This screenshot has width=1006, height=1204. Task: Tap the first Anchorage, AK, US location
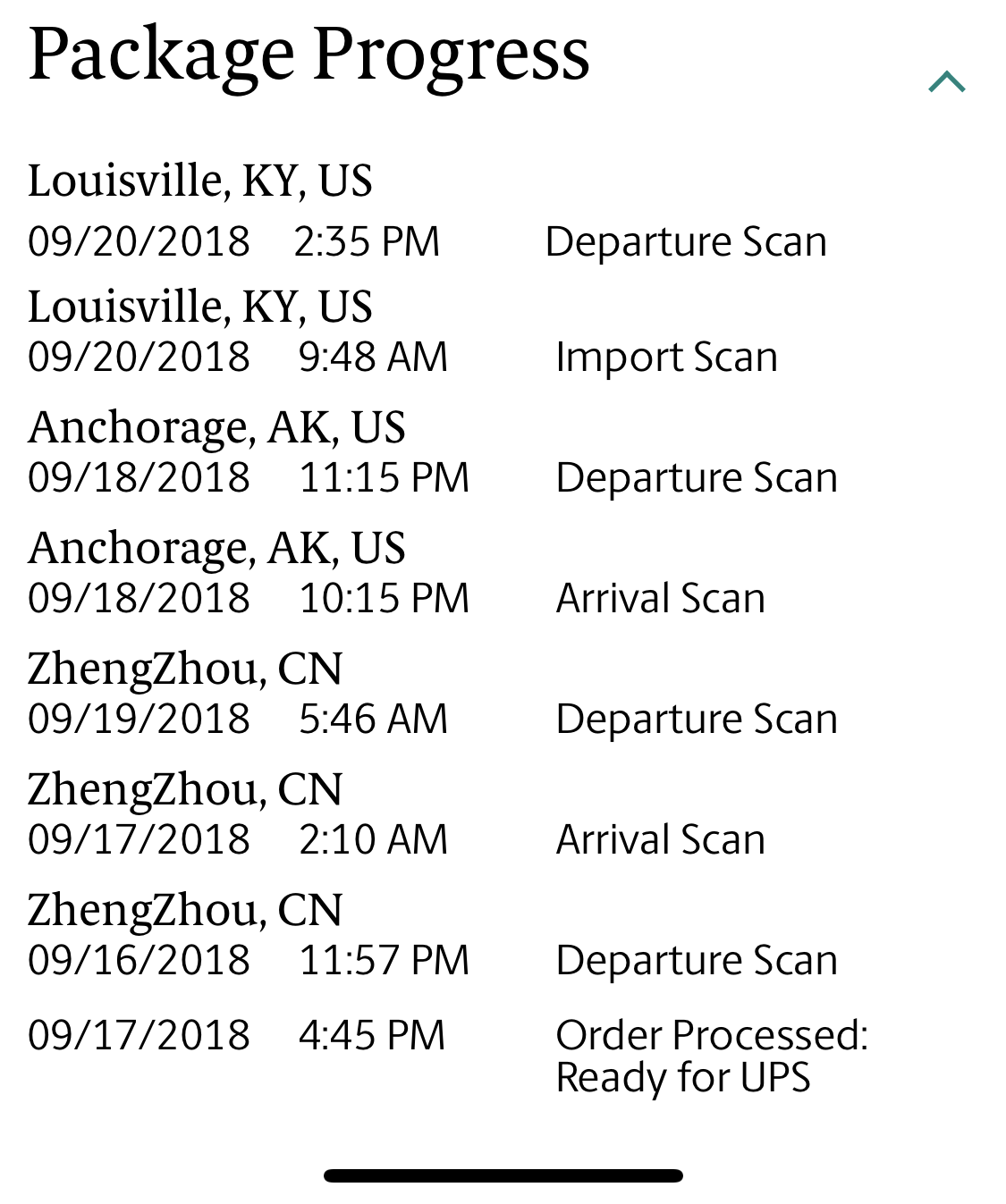point(217,427)
